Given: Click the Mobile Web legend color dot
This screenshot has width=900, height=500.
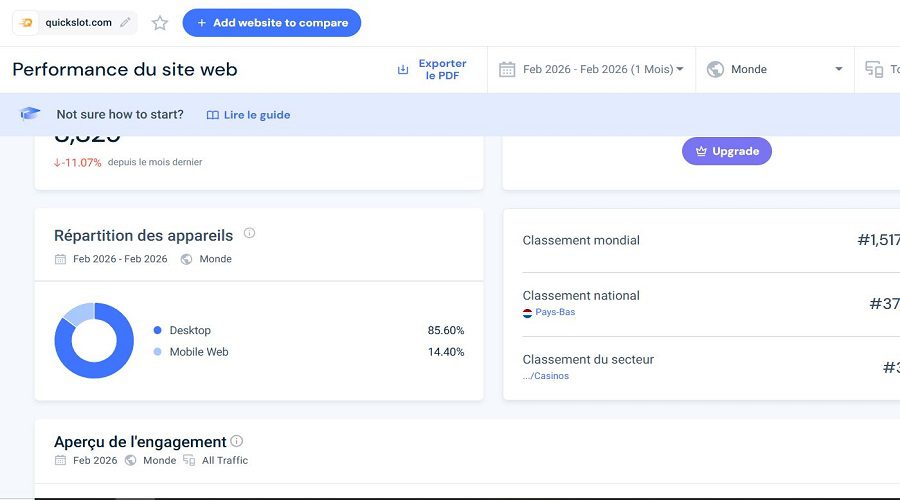Looking at the screenshot, I should coord(157,352).
